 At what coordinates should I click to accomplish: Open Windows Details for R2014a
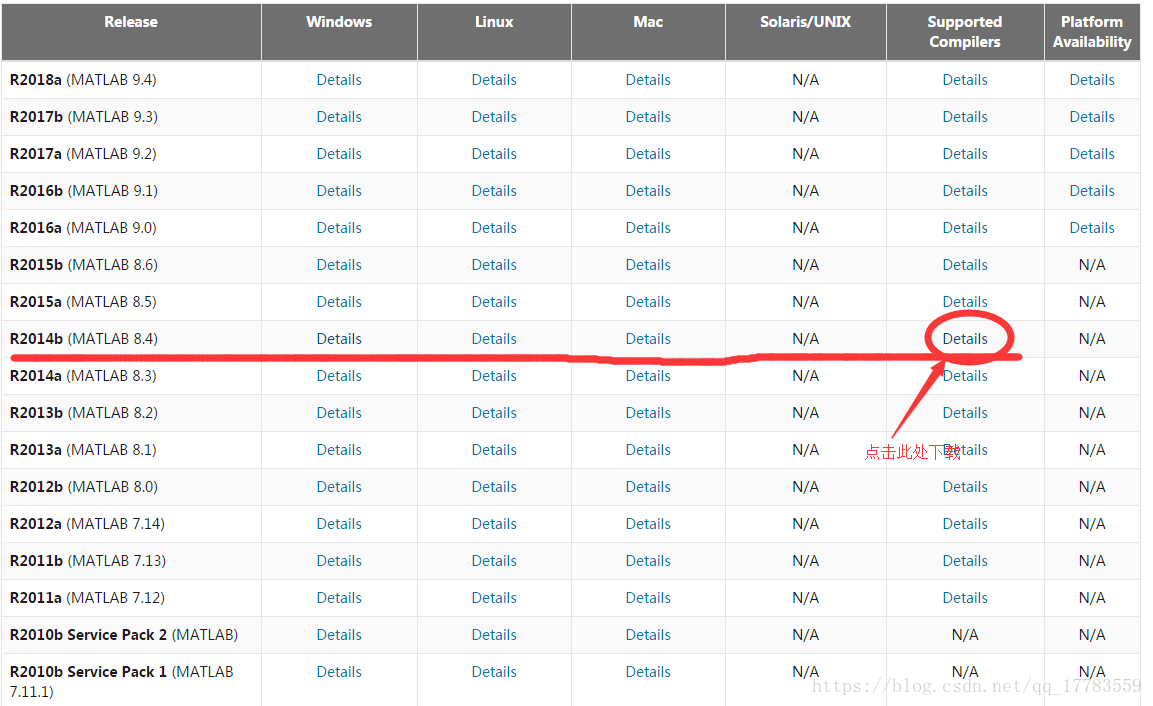339,376
